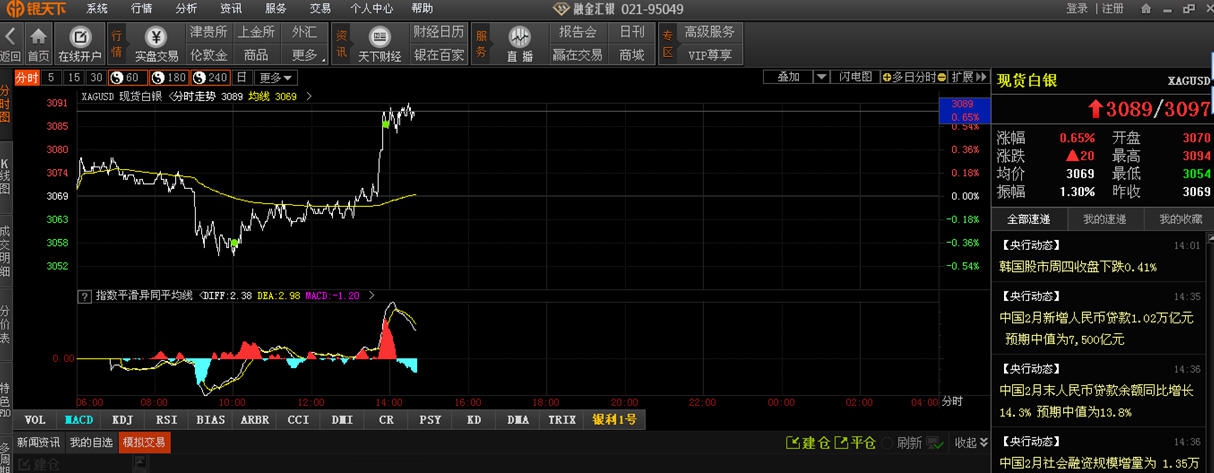The image size is (1214, 473).
Task: Click the 银天下 logo
Action: 36,9
